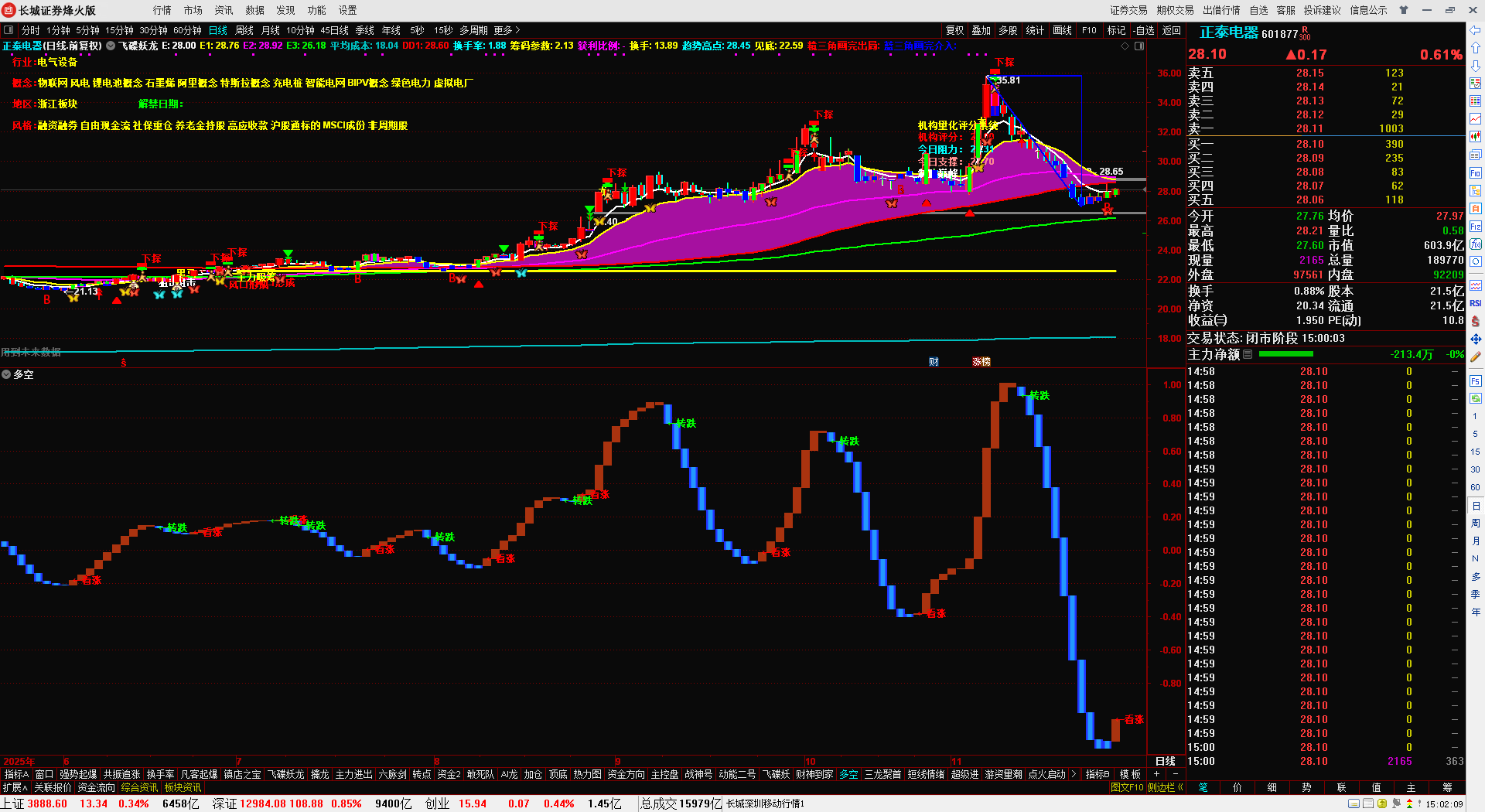Toggle the round button after 正泰电器(日线.前复权)
This screenshot has width=1485, height=812.
[111, 46]
